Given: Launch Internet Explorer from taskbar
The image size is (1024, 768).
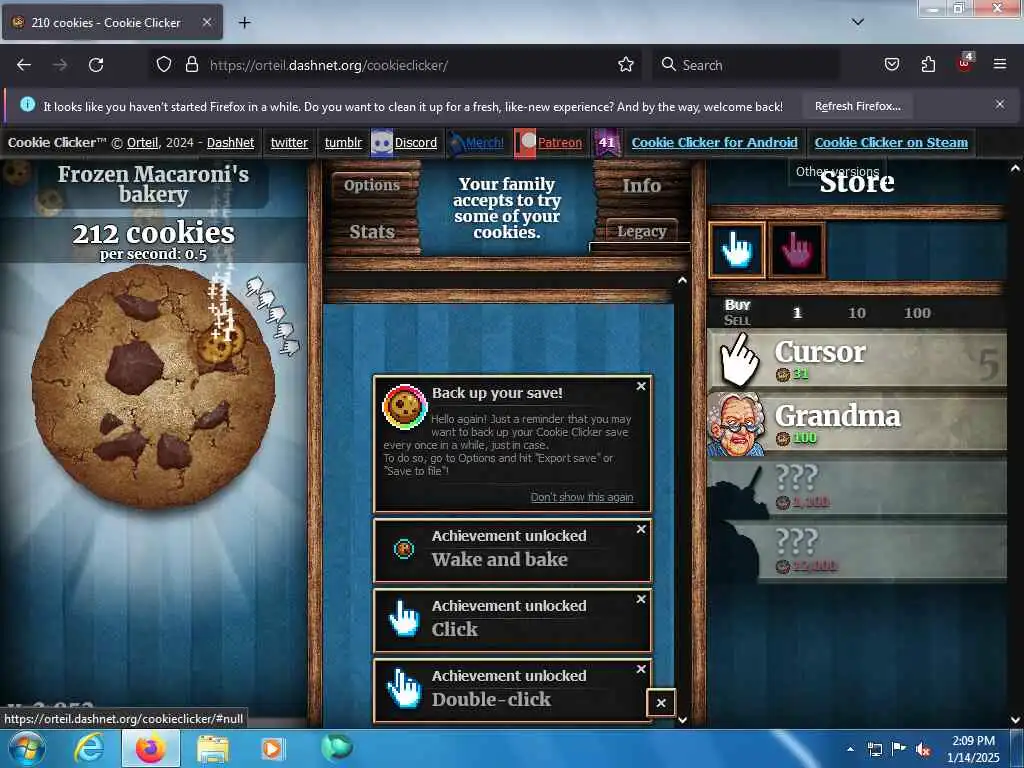Looking at the screenshot, I should (x=89, y=748).
